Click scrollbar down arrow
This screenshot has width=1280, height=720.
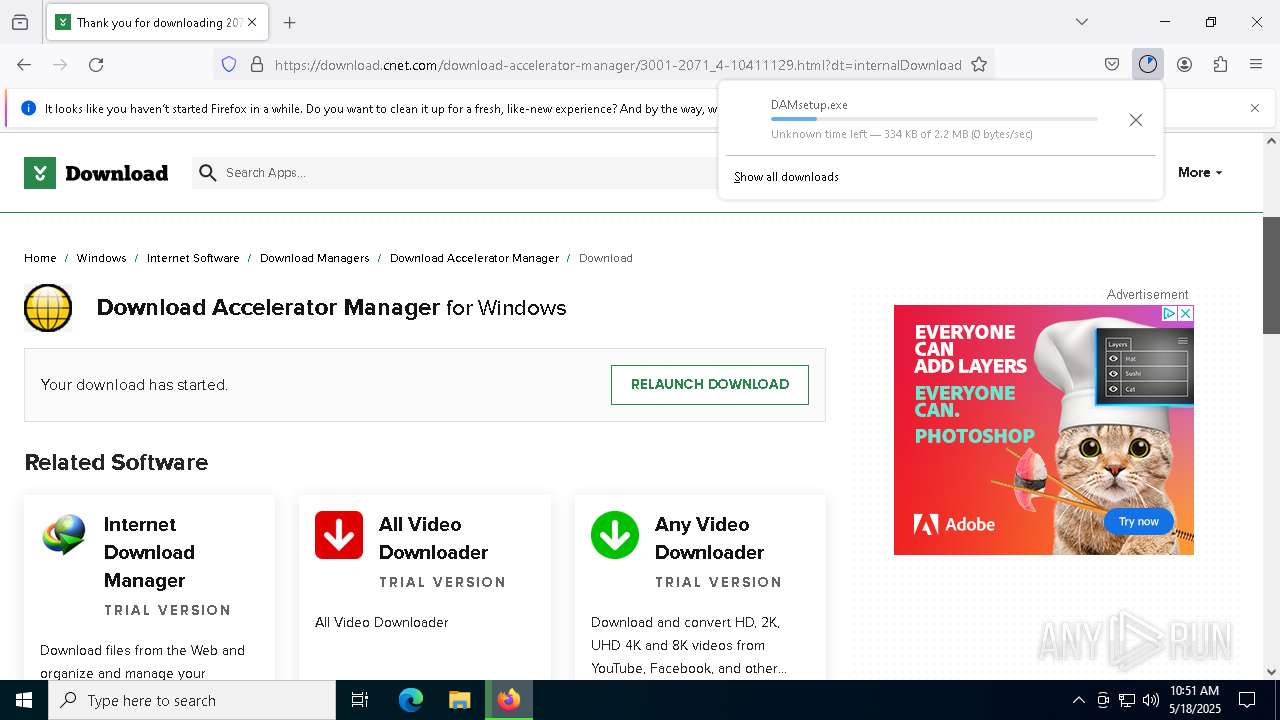coord(1271,672)
